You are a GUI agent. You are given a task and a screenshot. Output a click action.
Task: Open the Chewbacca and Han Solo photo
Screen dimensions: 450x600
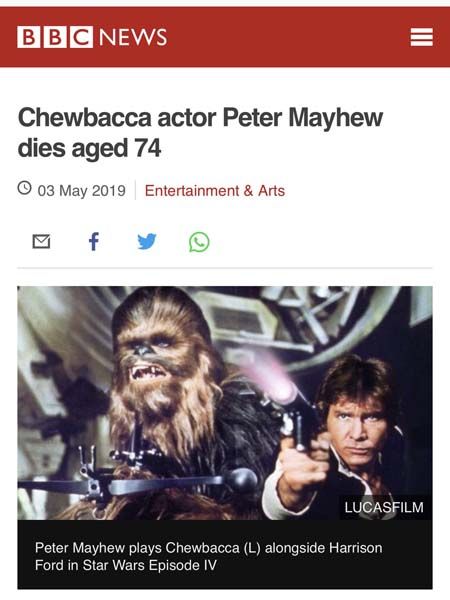pos(225,403)
